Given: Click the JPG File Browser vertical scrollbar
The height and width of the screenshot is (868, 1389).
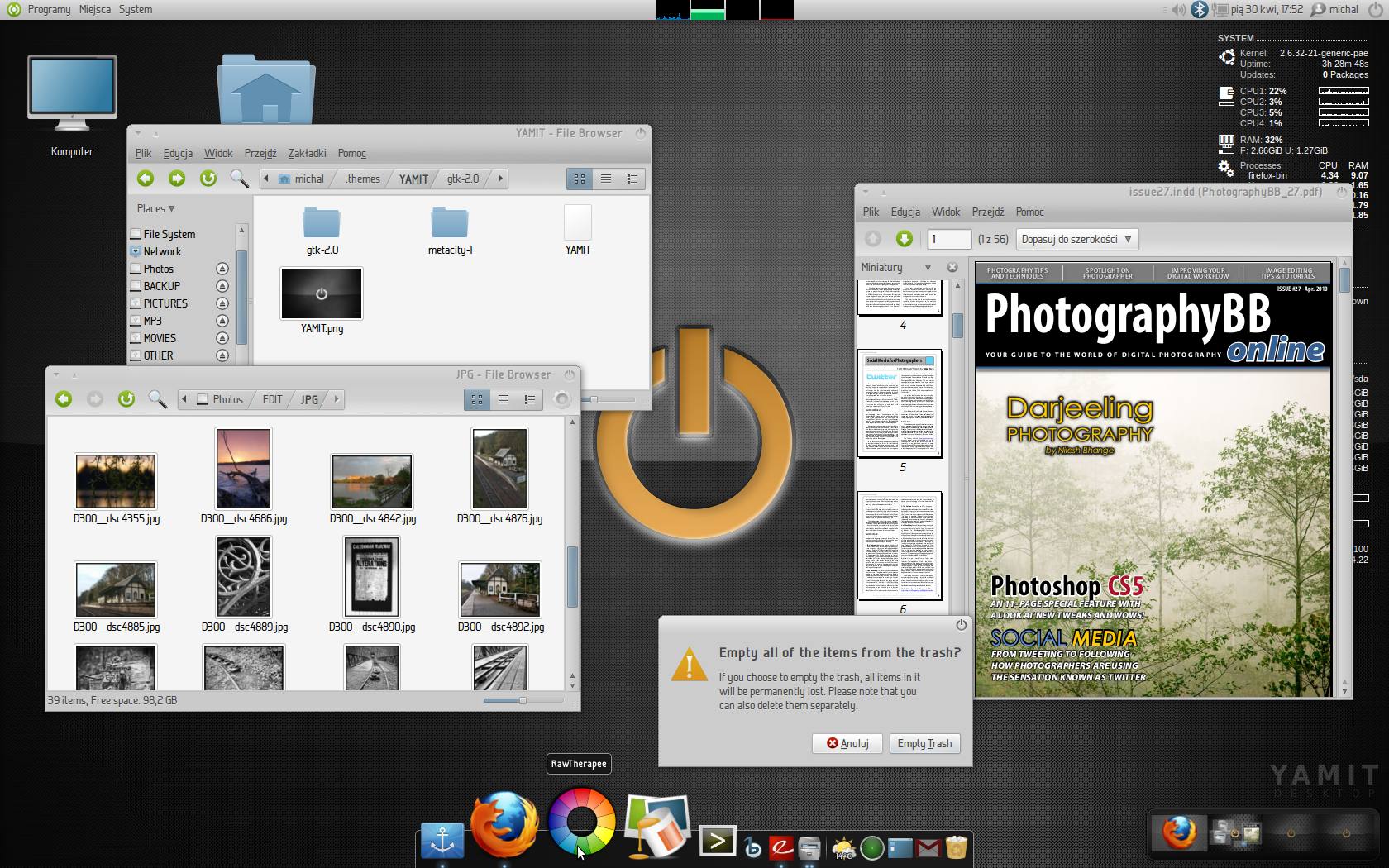Looking at the screenshot, I should pyautogui.click(x=572, y=577).
